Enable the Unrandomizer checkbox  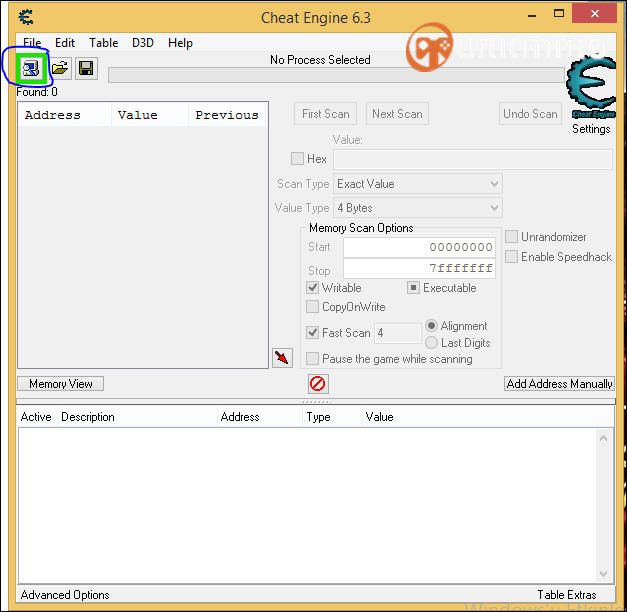(x=511, y=236)
